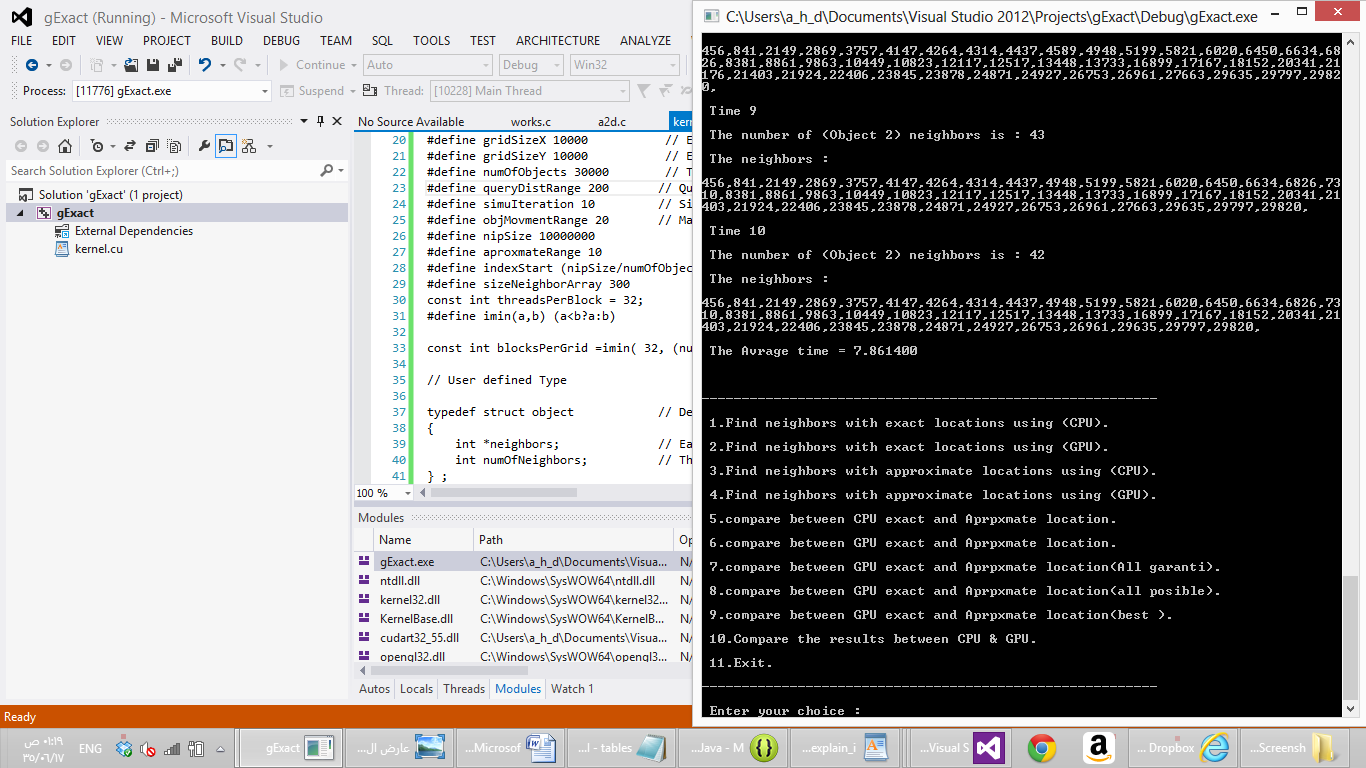Click the volume muted tray icon
1366x768 pixels.
pyautogui.click(x=148, y=748)
